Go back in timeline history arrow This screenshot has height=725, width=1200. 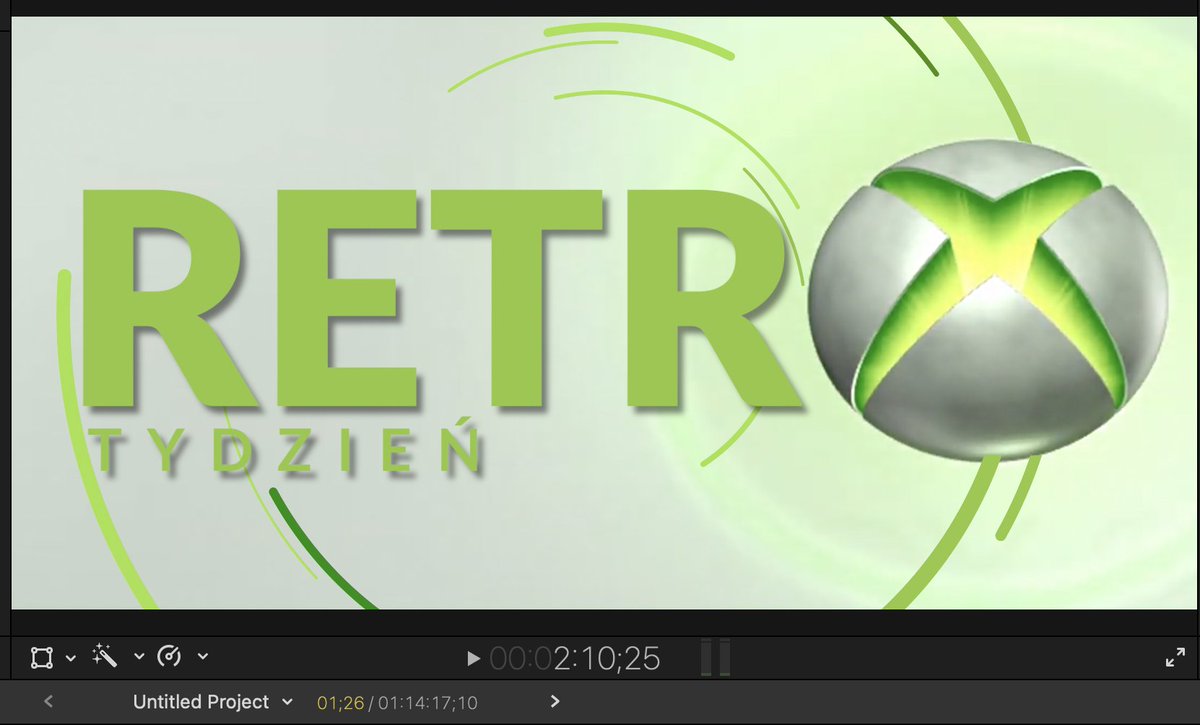click(49, 702)
